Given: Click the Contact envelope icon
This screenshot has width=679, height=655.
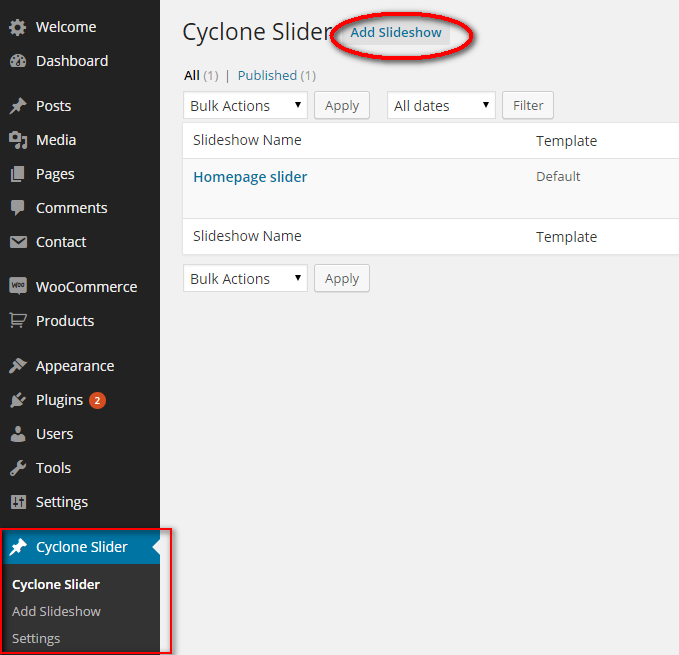Looking at the screenshot, I should [x=18, y=242].
